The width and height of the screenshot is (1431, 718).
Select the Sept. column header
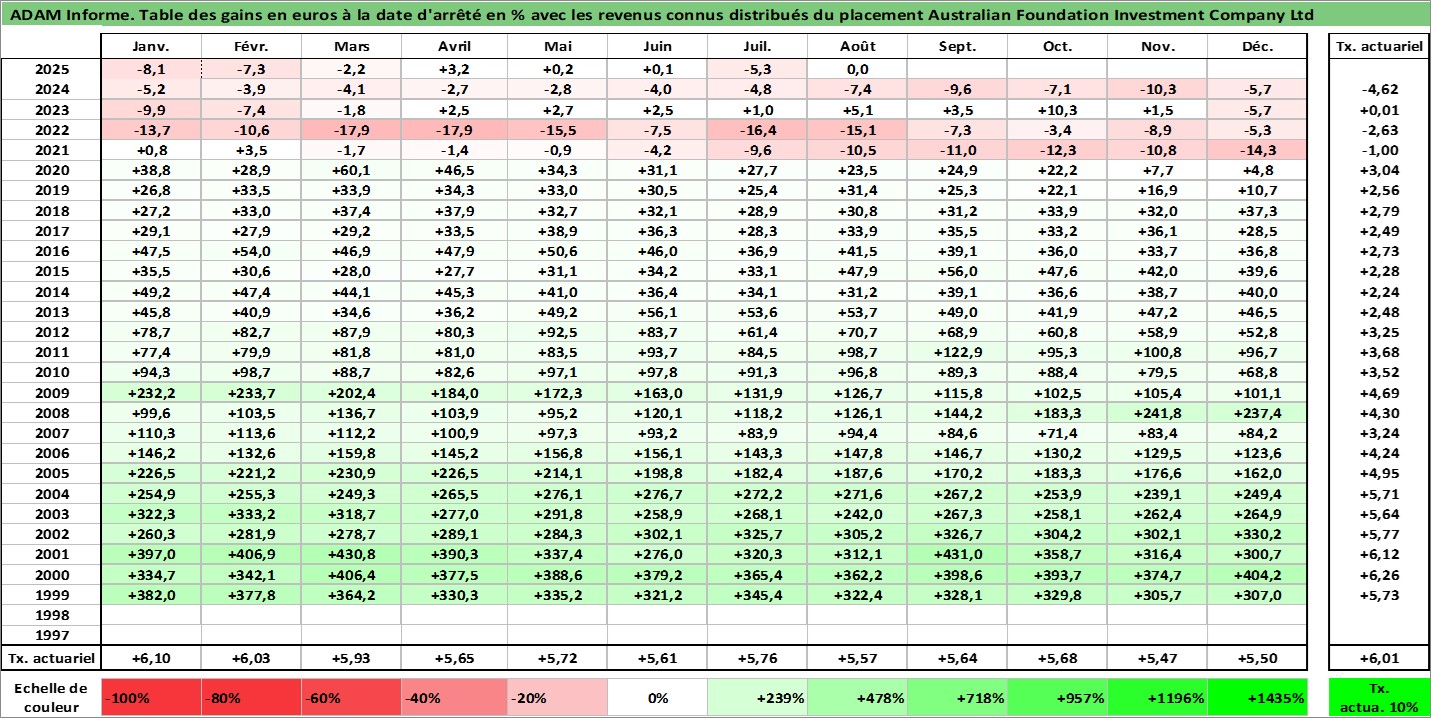coord(958,46)
